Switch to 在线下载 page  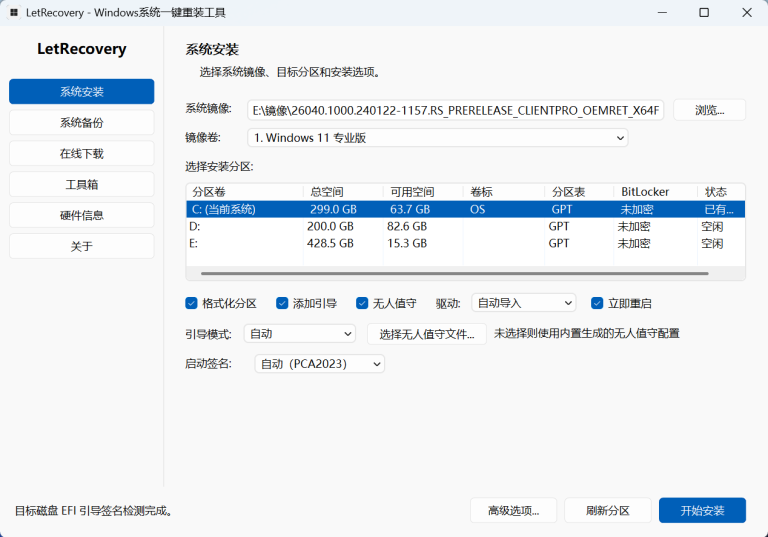(x=81, y=153)
